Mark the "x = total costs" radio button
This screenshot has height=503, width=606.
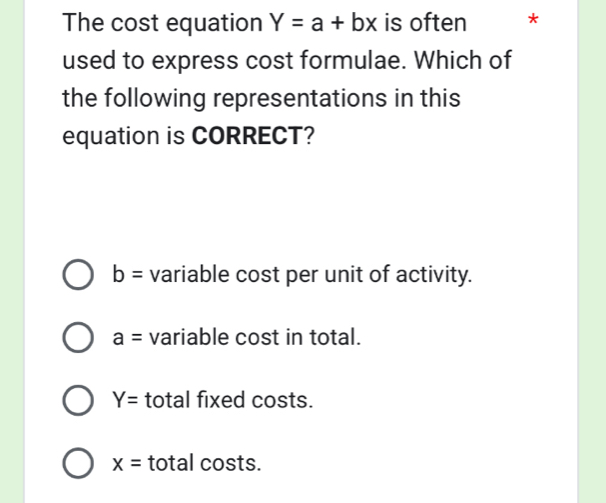79,464
